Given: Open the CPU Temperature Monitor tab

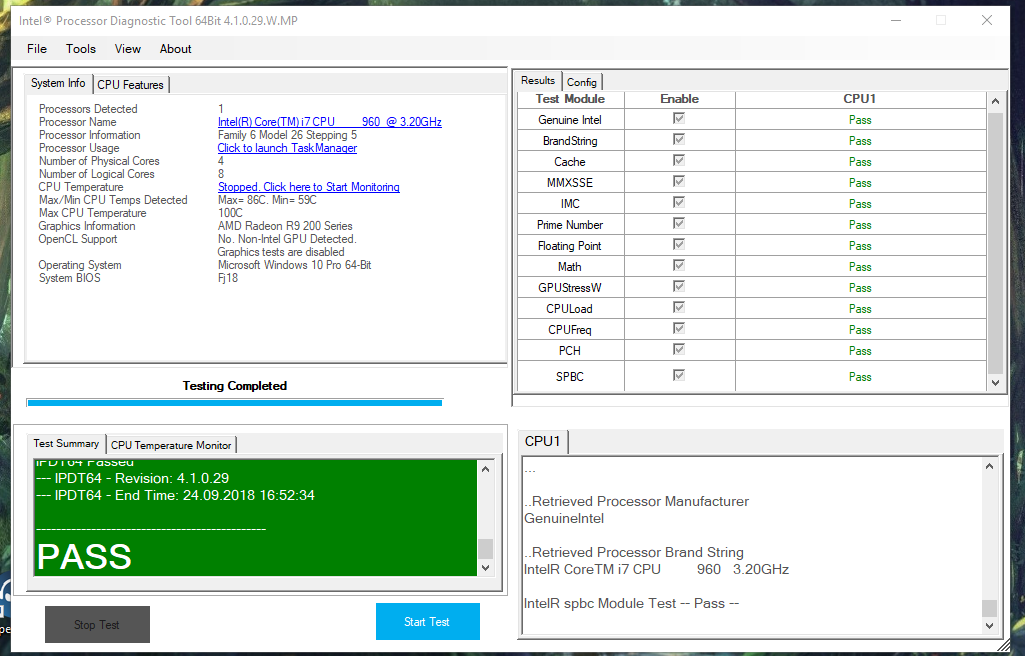Looking at the screenshot, I should point(171,445).
